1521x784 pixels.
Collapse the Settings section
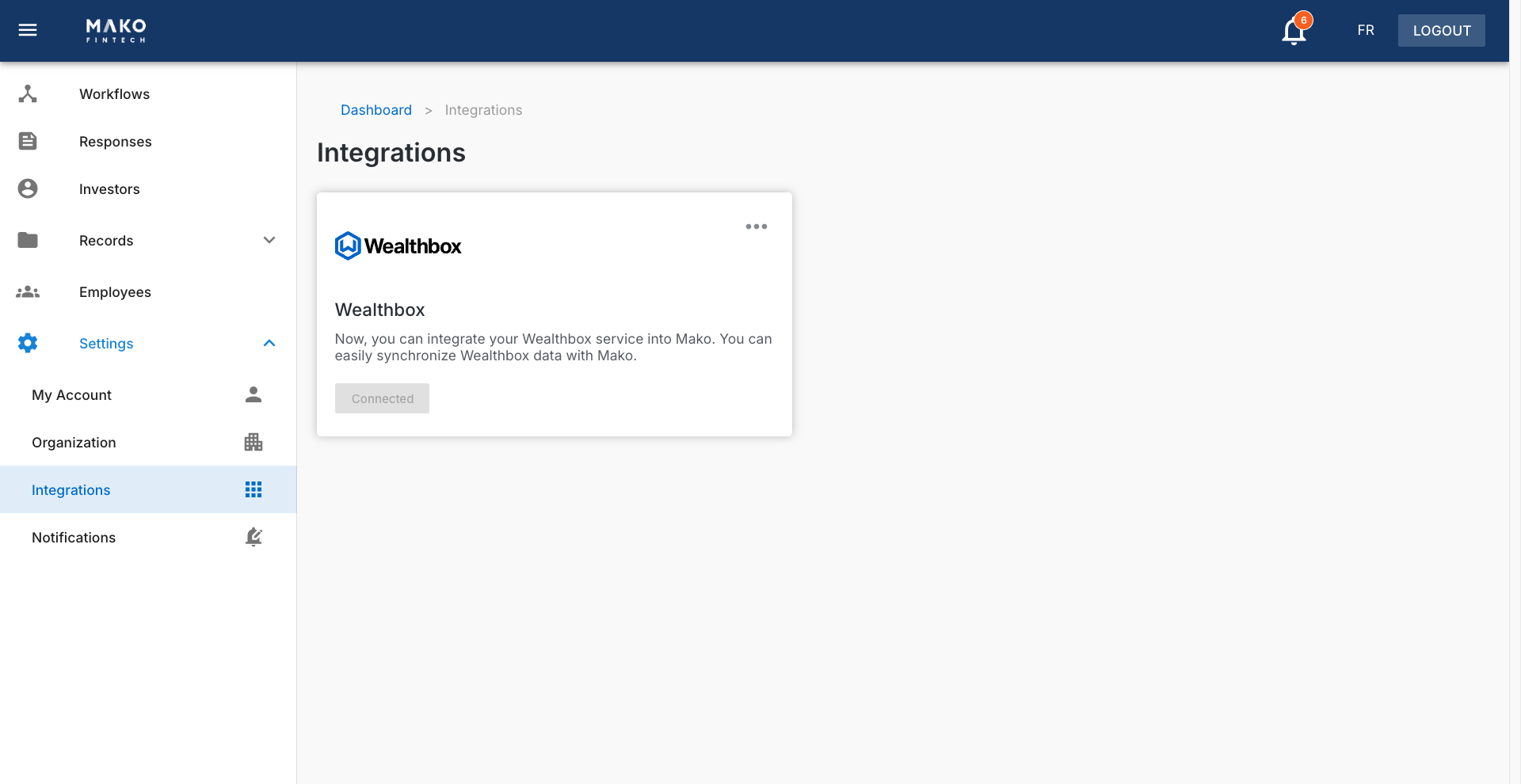[x=269, y=343]
